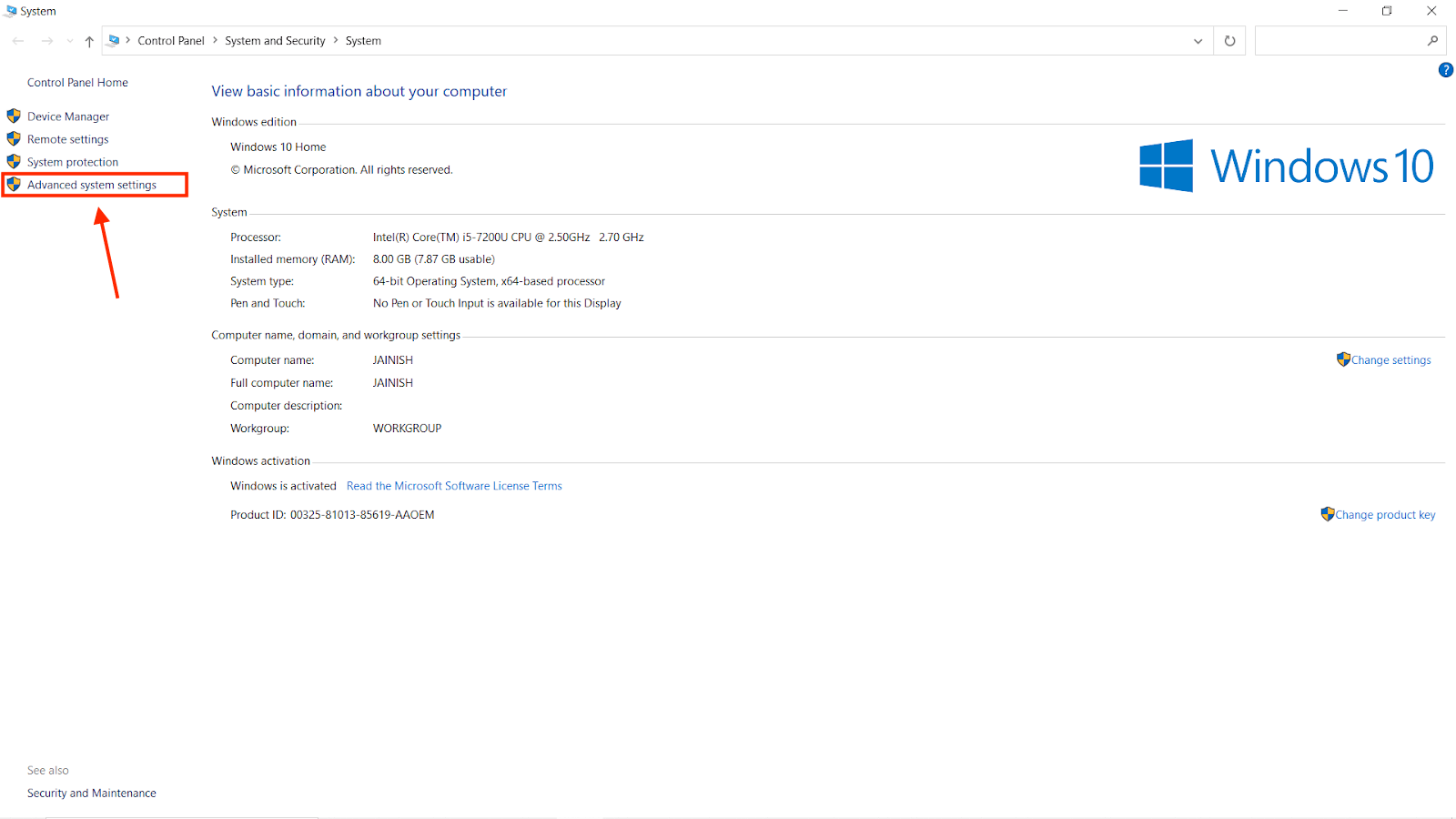Viewport: 1456px width, 819px height.
Task: Click the JAINISH value beside Full computer name
Action: (392, 383)
